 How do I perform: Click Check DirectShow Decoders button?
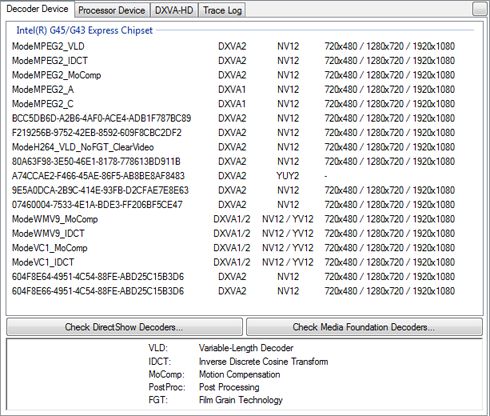(124, 327)
